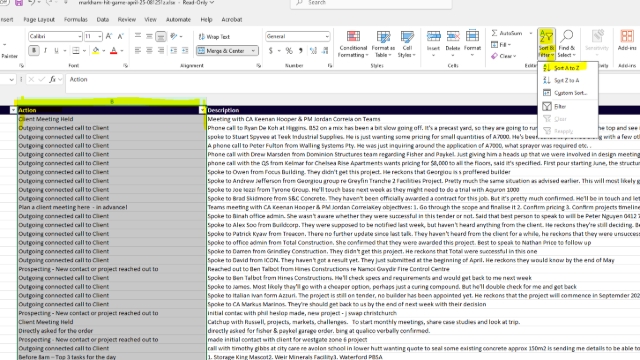Select cell 'Plan a client meeting here - in advance!'
Screen dimensions: 640x360
coord(112,207)
